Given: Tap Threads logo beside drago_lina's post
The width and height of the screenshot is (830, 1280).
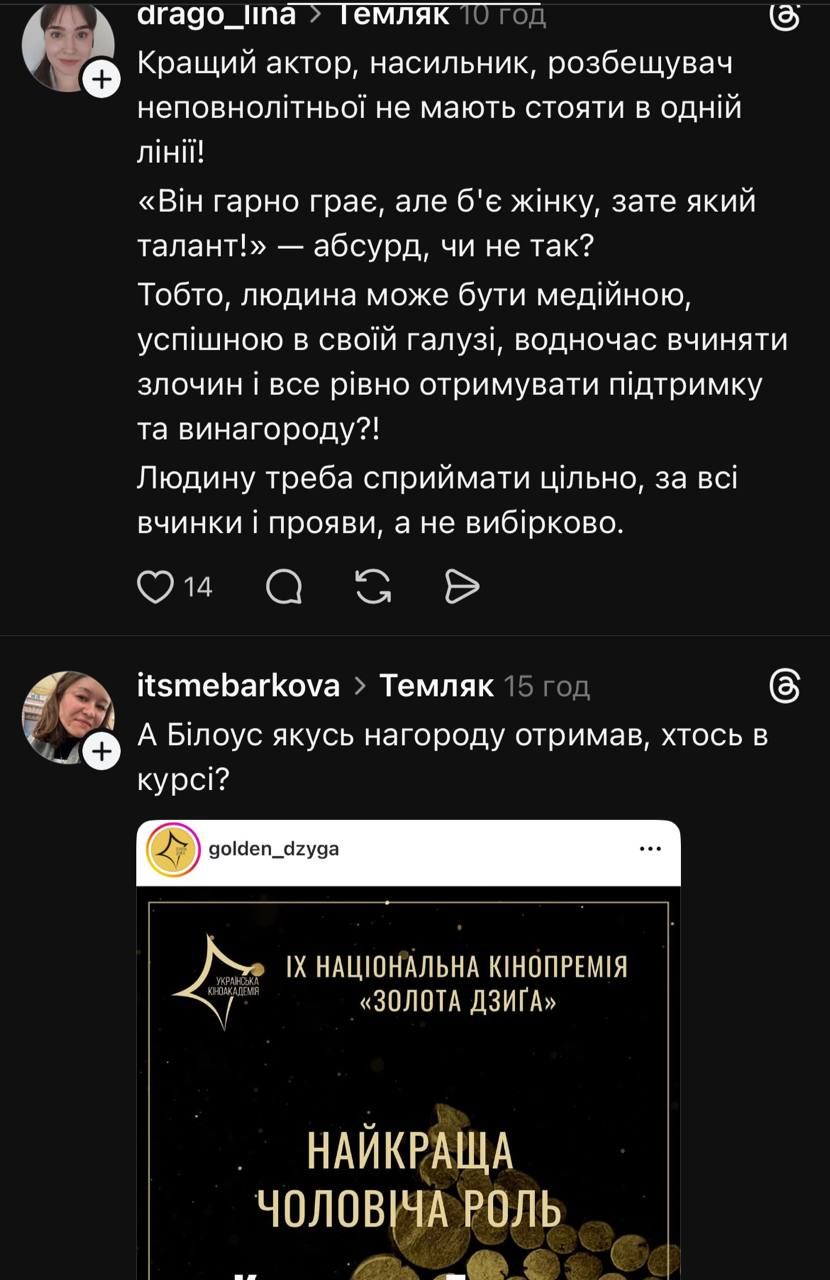Looking at the screenshot, I should click(785, 17).
